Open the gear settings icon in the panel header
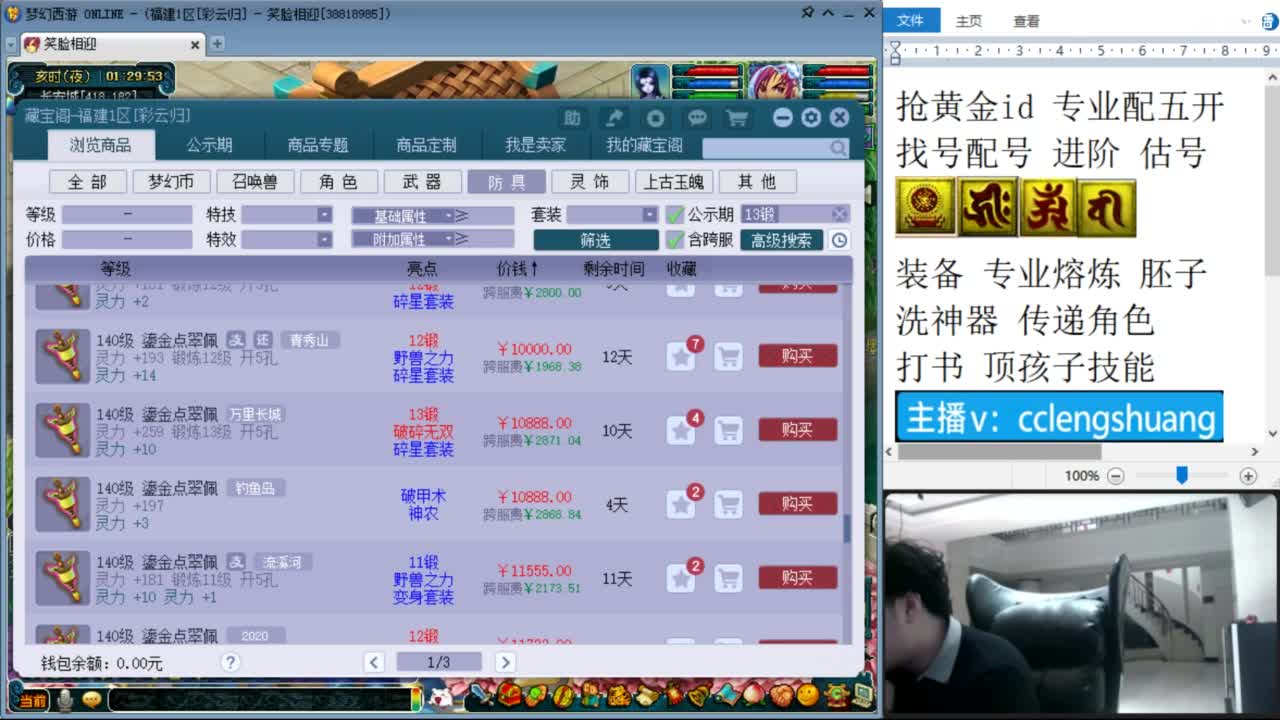Screen dimensions: 1280x720 coord(811,118)
